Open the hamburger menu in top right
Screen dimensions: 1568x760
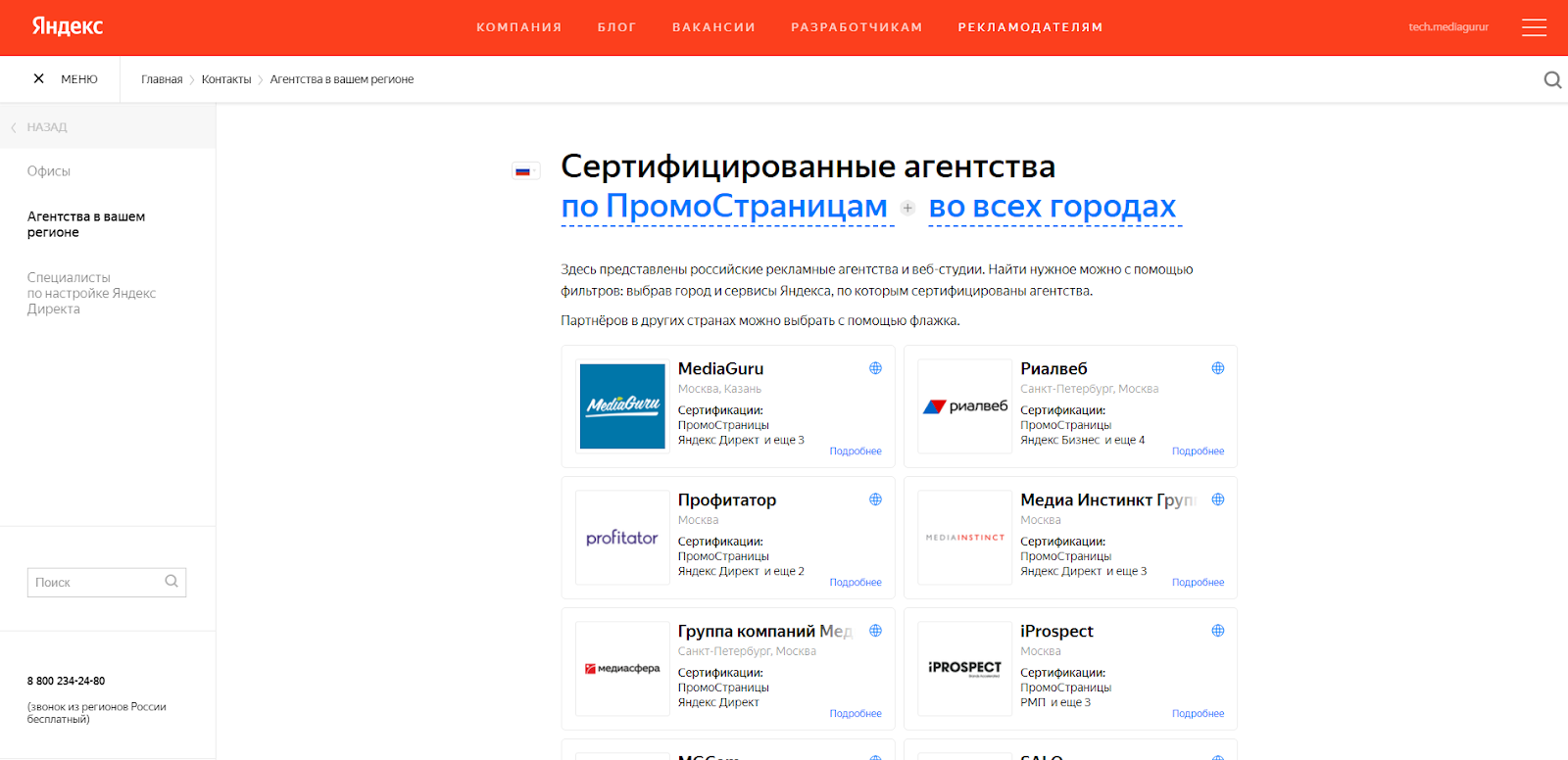(x=1534, y=27)
